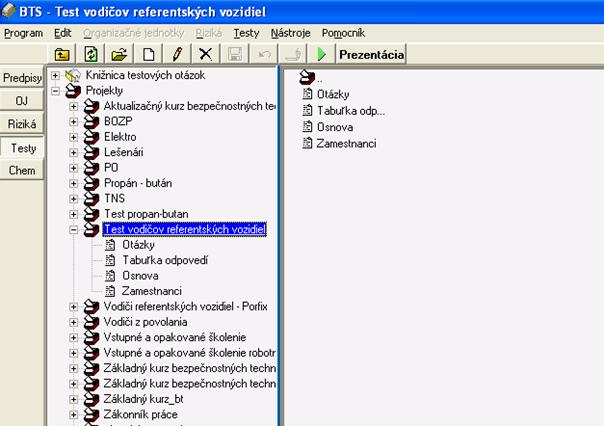This screenshot has width=604, height=426.
Task: Click the Zamestnanci icon in right pane
Action: [x=307, y=143]
